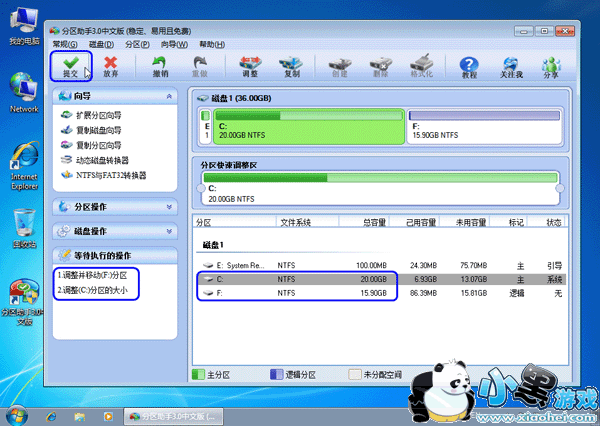The width and height of the screenshot is (600, 426).
Task: Click the 分享 (Share) toolbar icon
Action: coord(551,67)
